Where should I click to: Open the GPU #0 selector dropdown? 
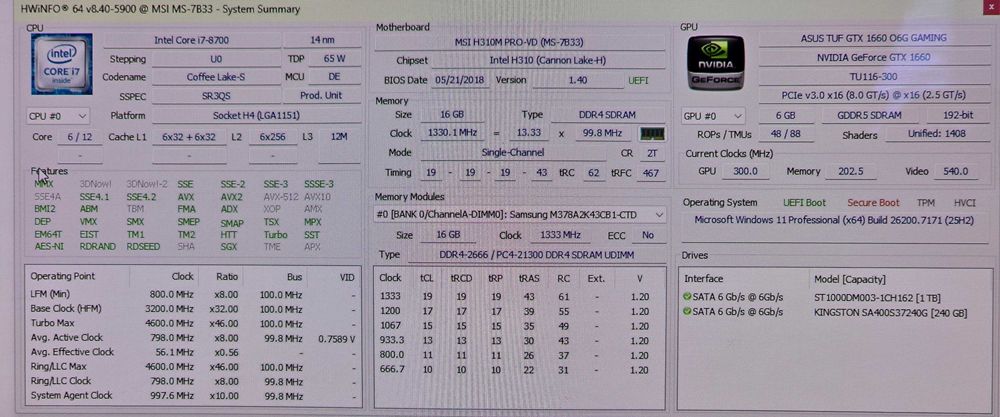[712, 116]
